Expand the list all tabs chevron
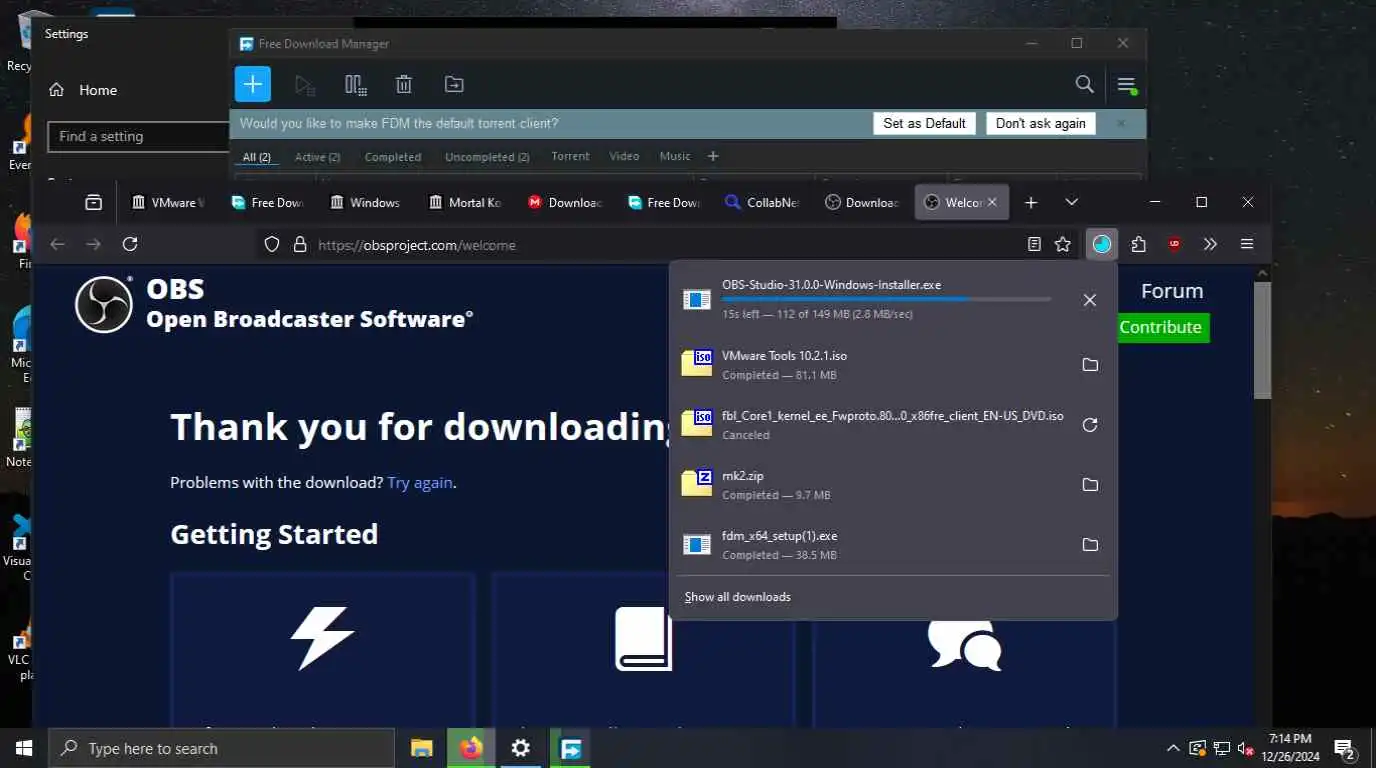This screenshot has height=768, width=1376. 1071,202
